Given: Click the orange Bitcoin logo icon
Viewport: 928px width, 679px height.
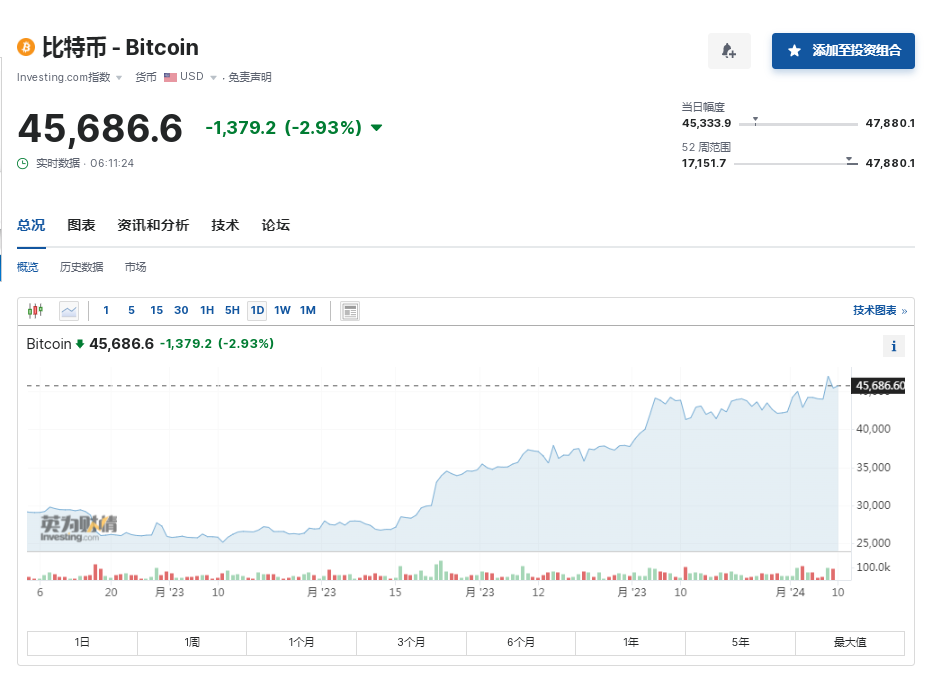Looking at the screenshot, I should pos(26,47).
